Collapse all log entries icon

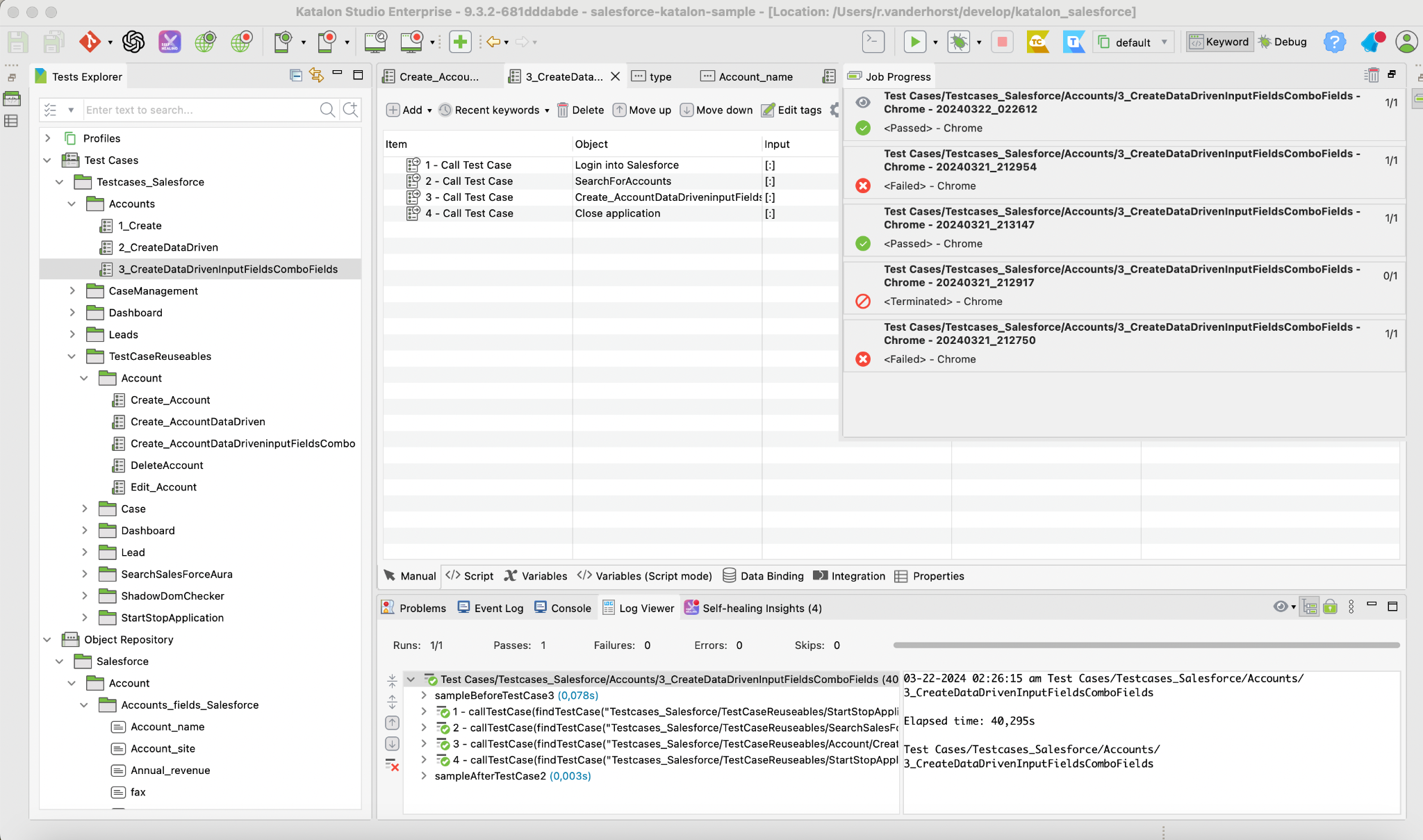pyautogui.click(x=393, y=680)
